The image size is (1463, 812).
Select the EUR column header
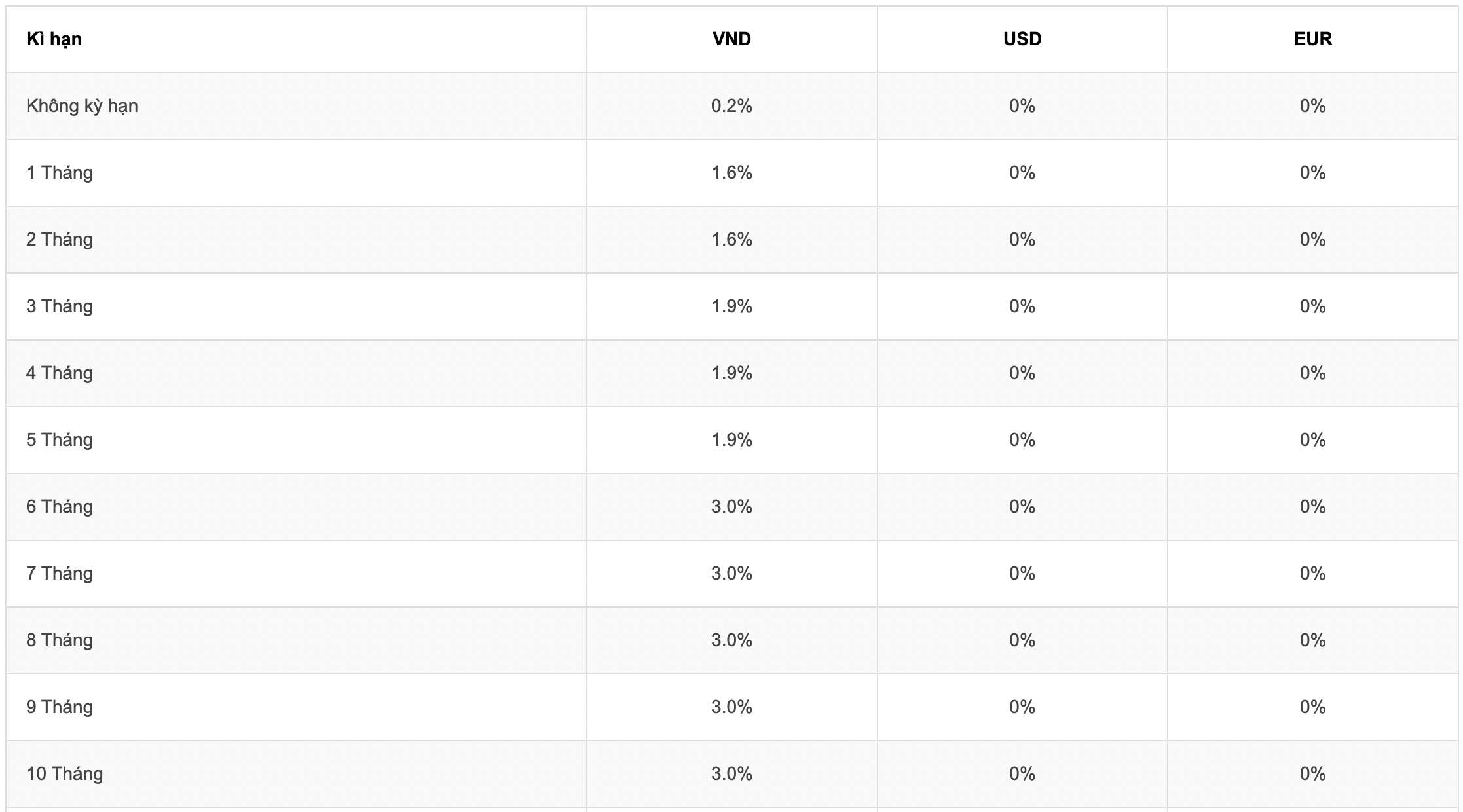click(1313, 39)
